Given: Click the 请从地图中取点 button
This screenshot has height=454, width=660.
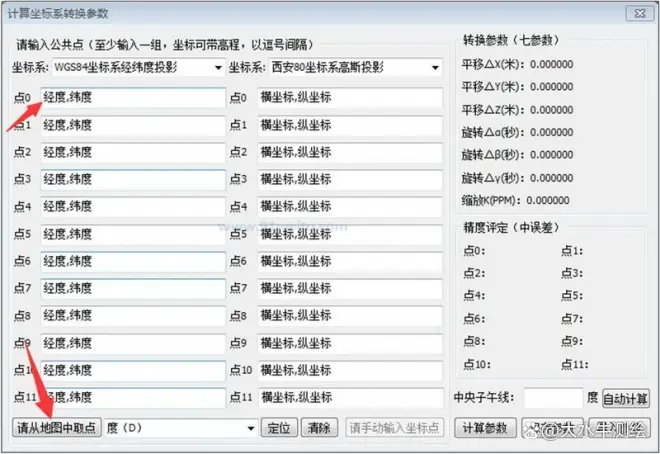Looking at the screenshot, I should pos(58,428).
